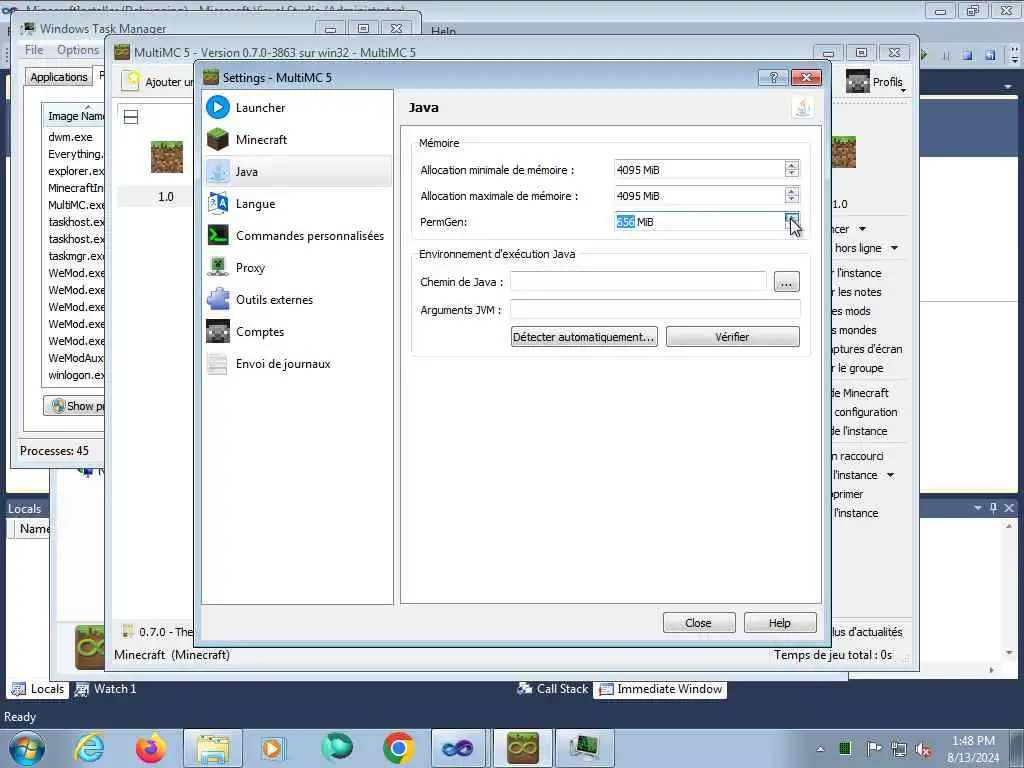Select taskmgr.exe process in Task Manager
The image size is (1024, 768).
point(75,256)
